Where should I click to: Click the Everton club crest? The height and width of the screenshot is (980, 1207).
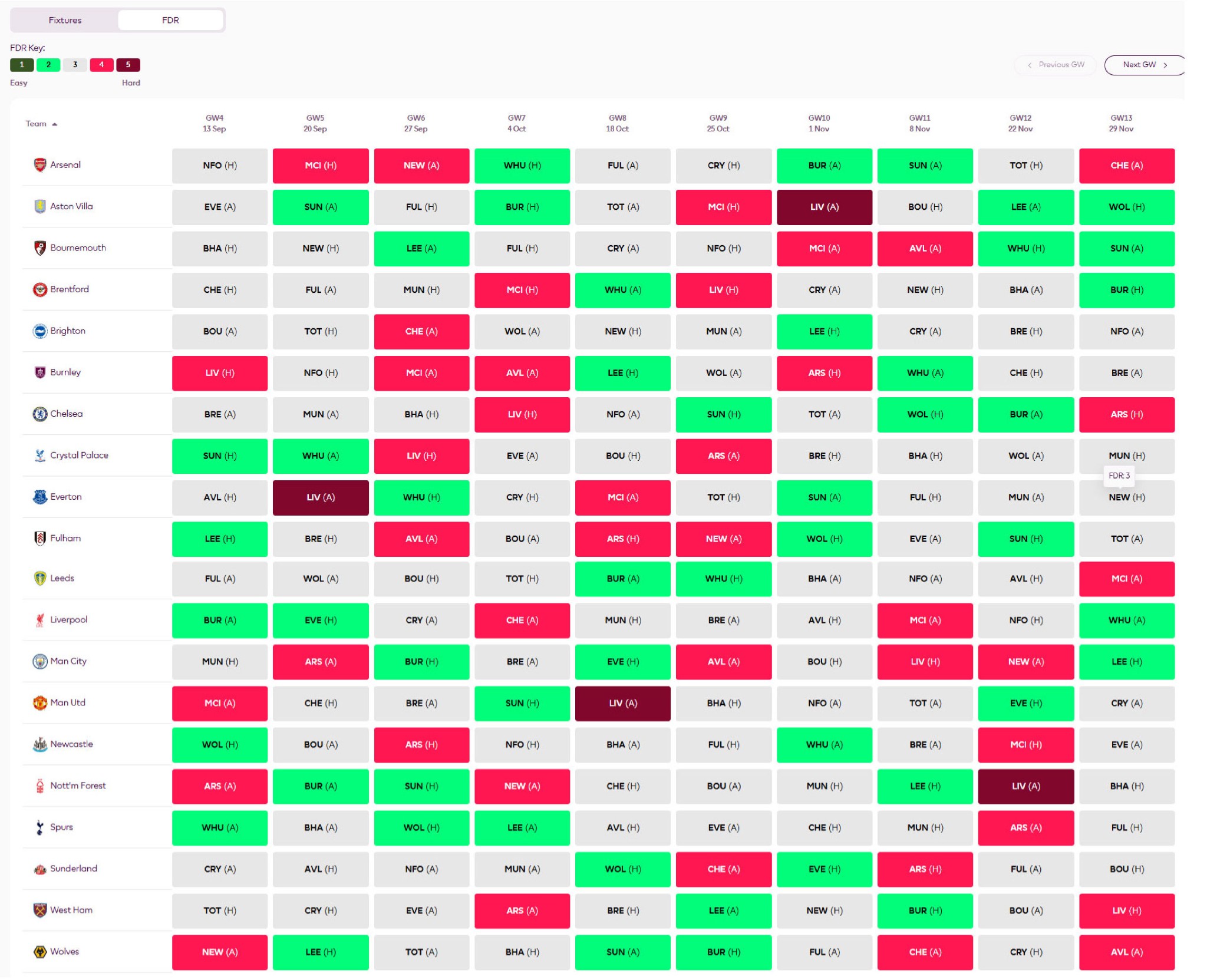point(39,497)
